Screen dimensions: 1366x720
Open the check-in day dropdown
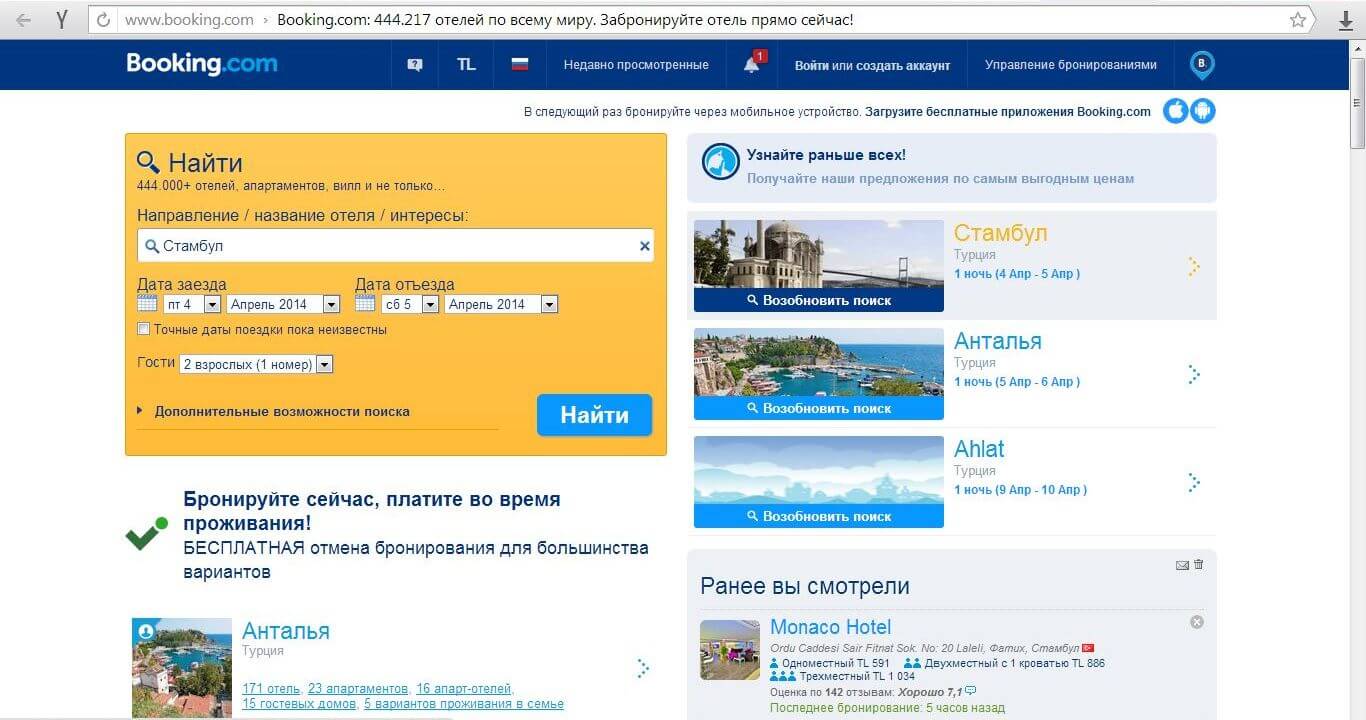[x=192, y=304]
